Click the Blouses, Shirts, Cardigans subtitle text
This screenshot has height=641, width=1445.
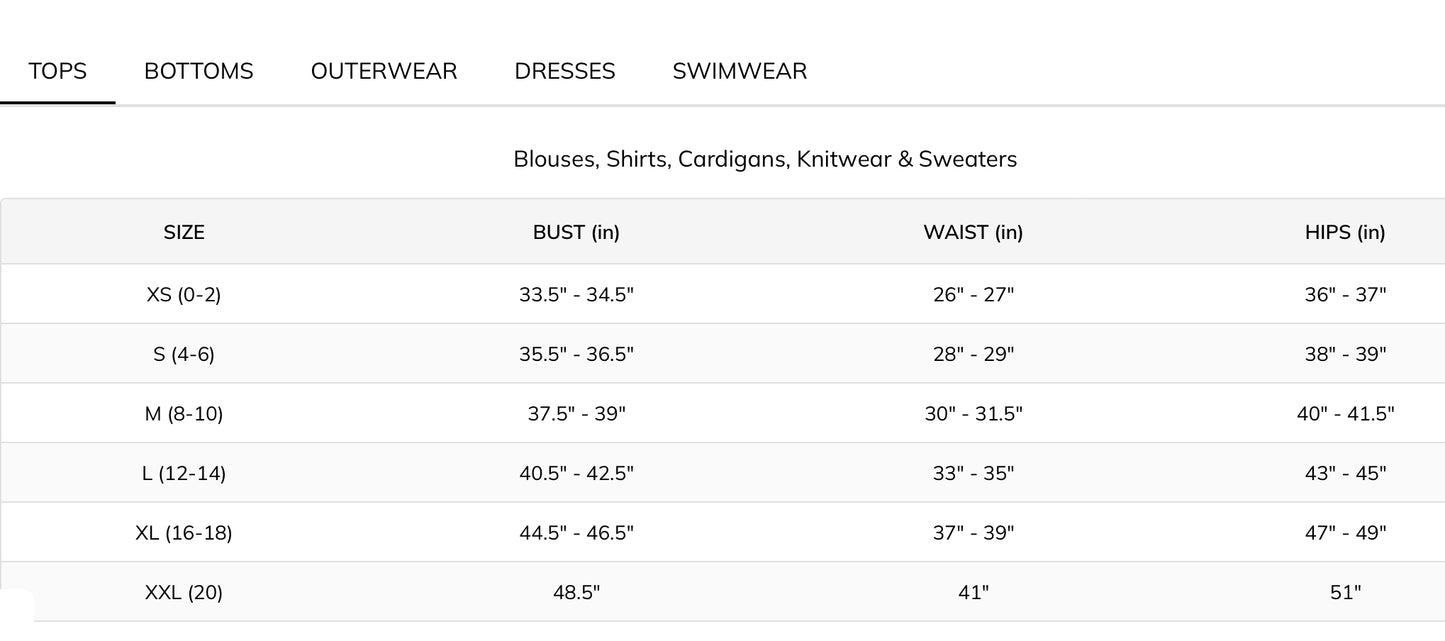765,159
